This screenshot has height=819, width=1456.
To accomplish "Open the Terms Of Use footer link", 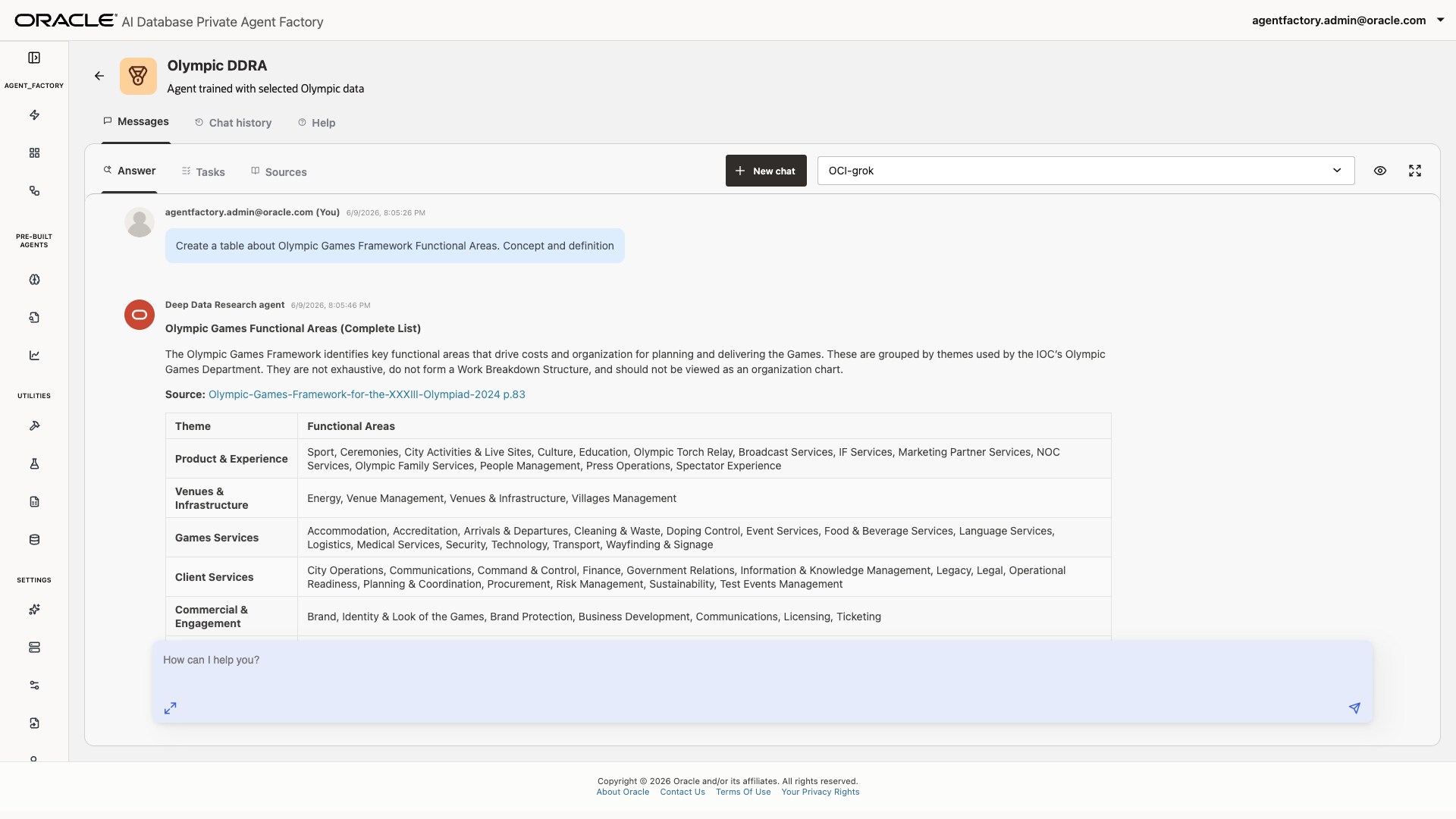I will (x=743, y=792).
